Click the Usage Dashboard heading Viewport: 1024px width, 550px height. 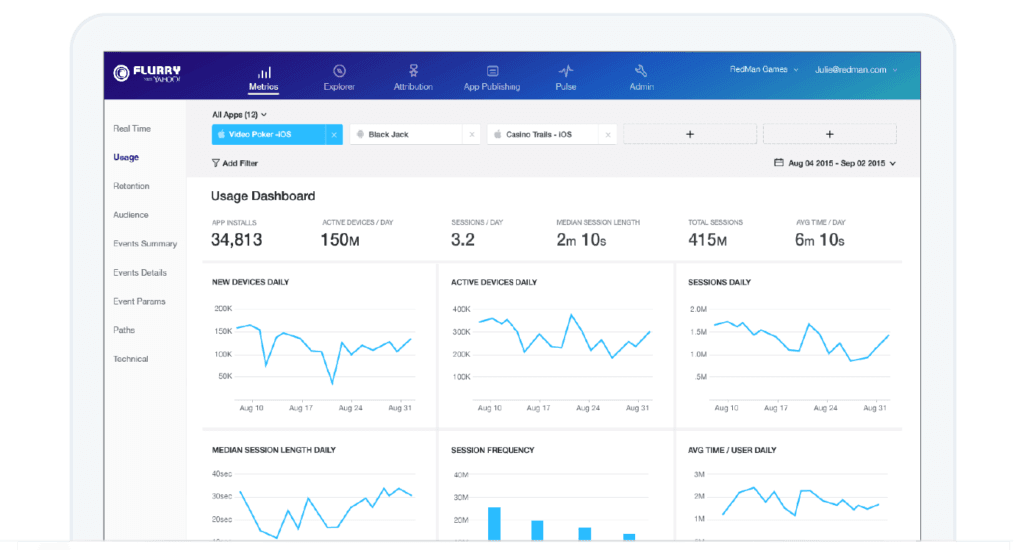[263, 196]
